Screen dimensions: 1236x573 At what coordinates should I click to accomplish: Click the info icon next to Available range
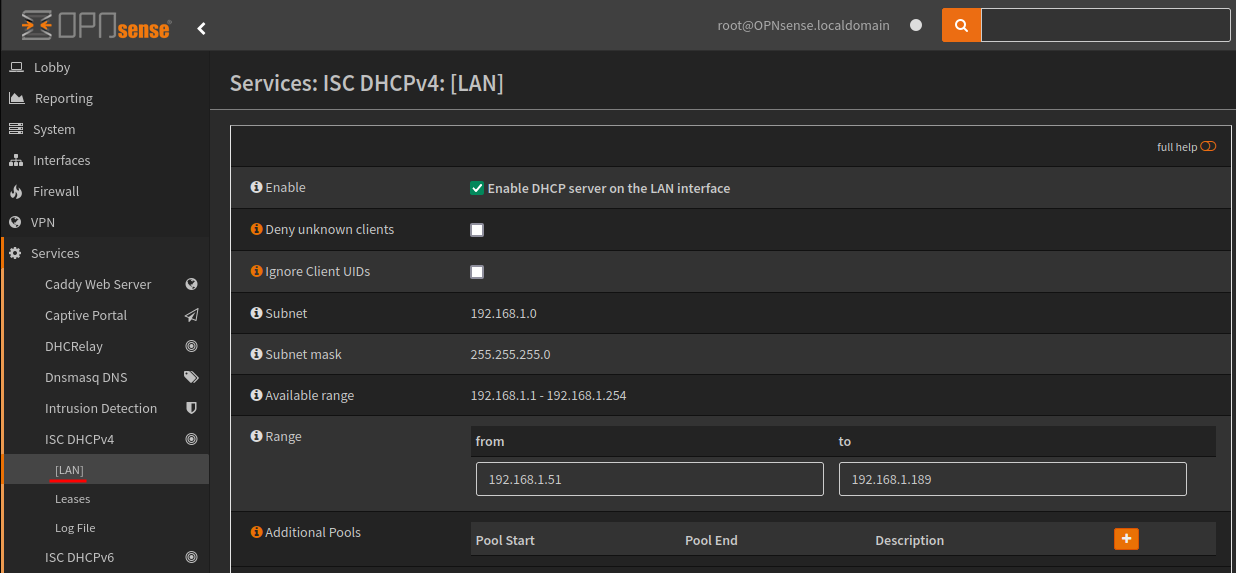tap(256, 395)
